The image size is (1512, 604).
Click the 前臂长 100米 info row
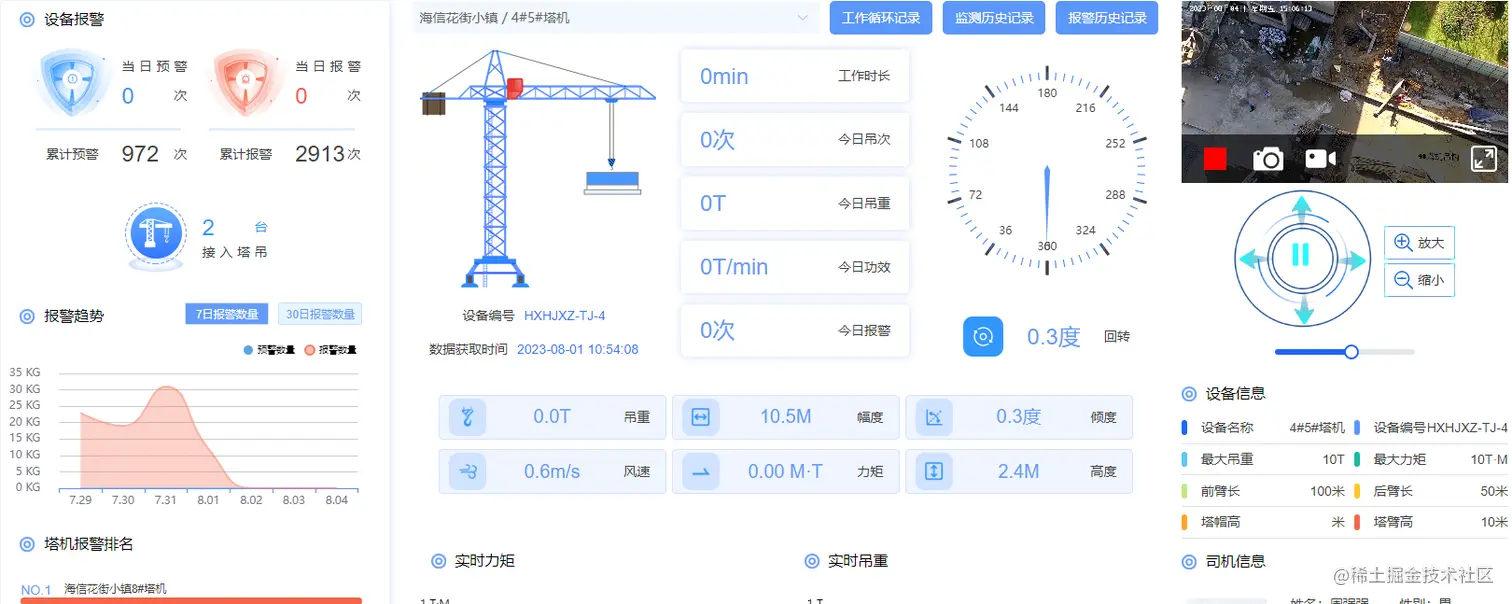tap(1263, 491)
